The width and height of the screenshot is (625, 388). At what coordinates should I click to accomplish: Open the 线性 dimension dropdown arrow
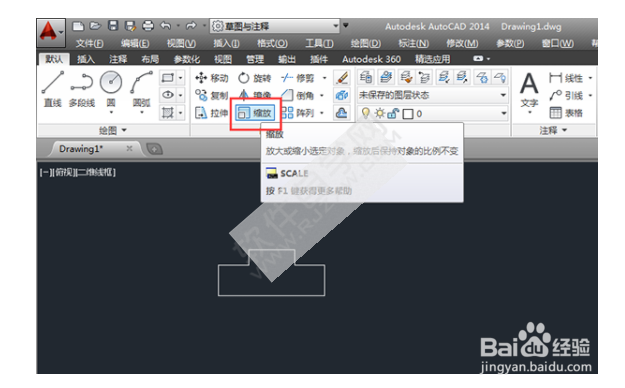click(x=590, y=78)
